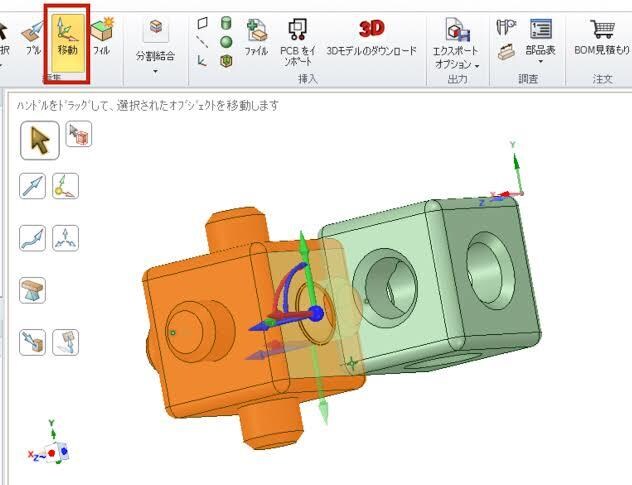This screenshot has height=485, width=632.
Task: Click the Anchor tool guide
Action: (x=65, y=186)
